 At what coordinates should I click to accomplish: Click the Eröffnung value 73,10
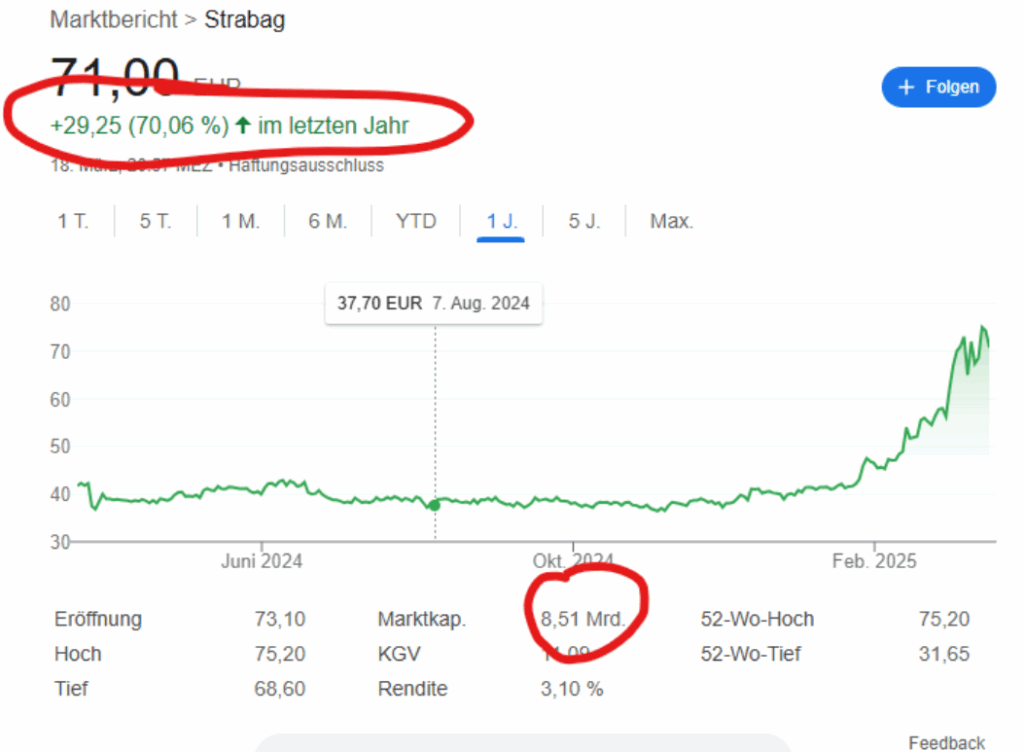click(280, 619)
